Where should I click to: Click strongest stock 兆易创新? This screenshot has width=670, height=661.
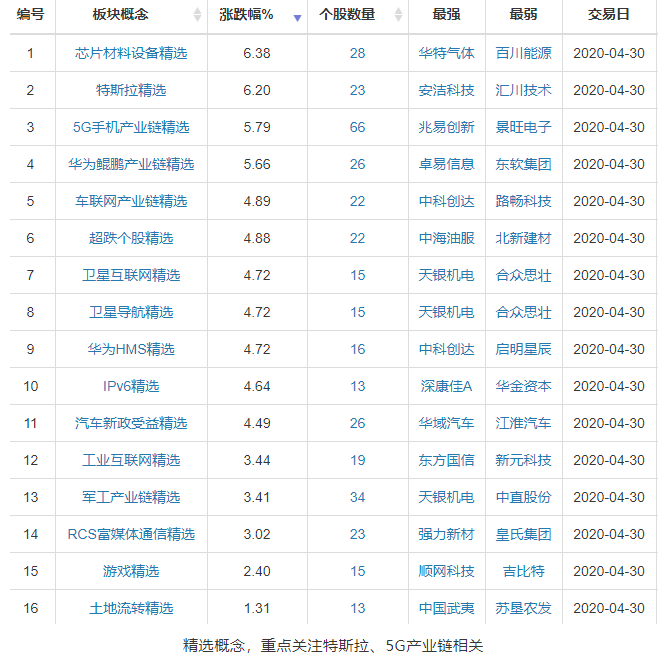point(447,127)
